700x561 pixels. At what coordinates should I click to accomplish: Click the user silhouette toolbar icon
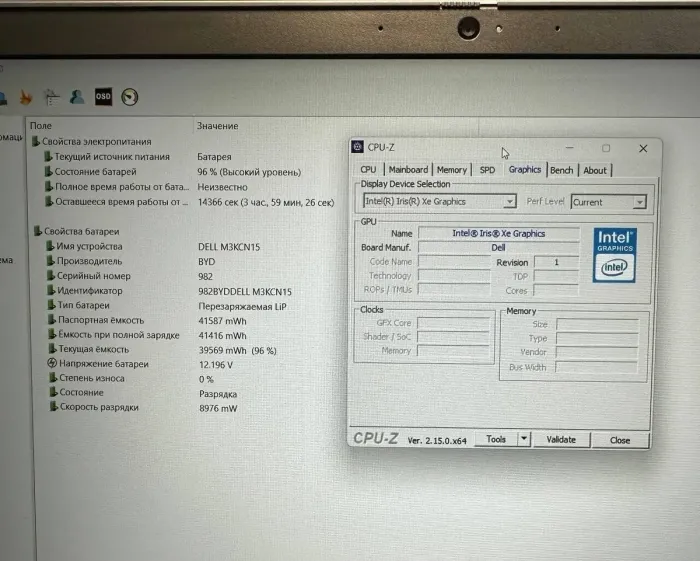click(77, 97)
